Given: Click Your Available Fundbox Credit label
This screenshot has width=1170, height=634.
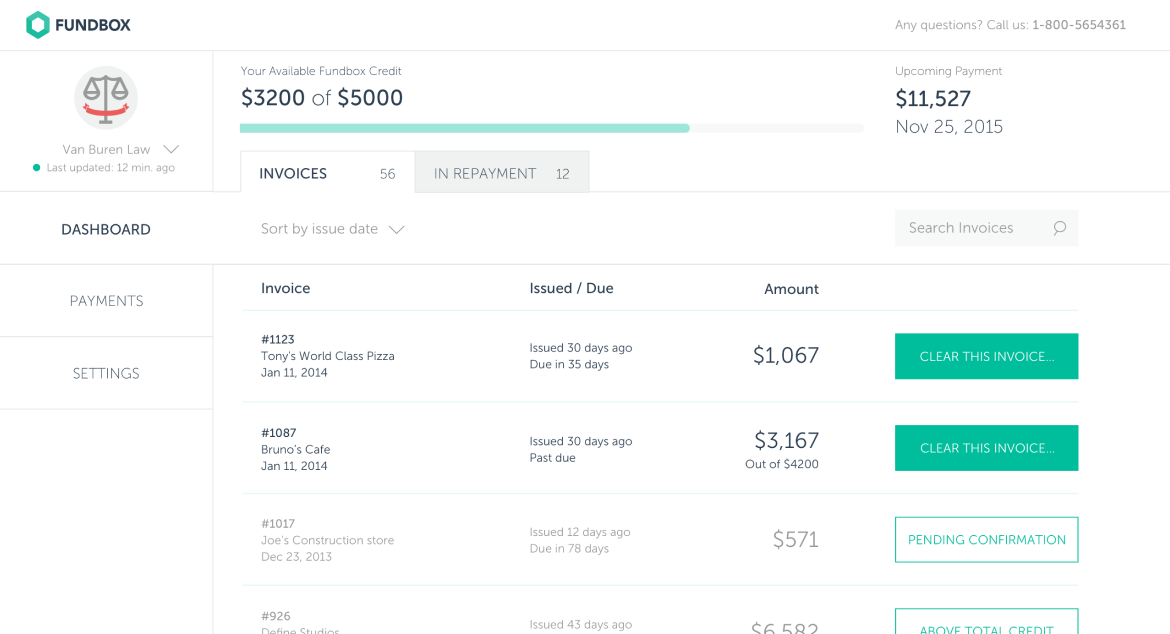Looking at the screenshot, I should 321,71.
